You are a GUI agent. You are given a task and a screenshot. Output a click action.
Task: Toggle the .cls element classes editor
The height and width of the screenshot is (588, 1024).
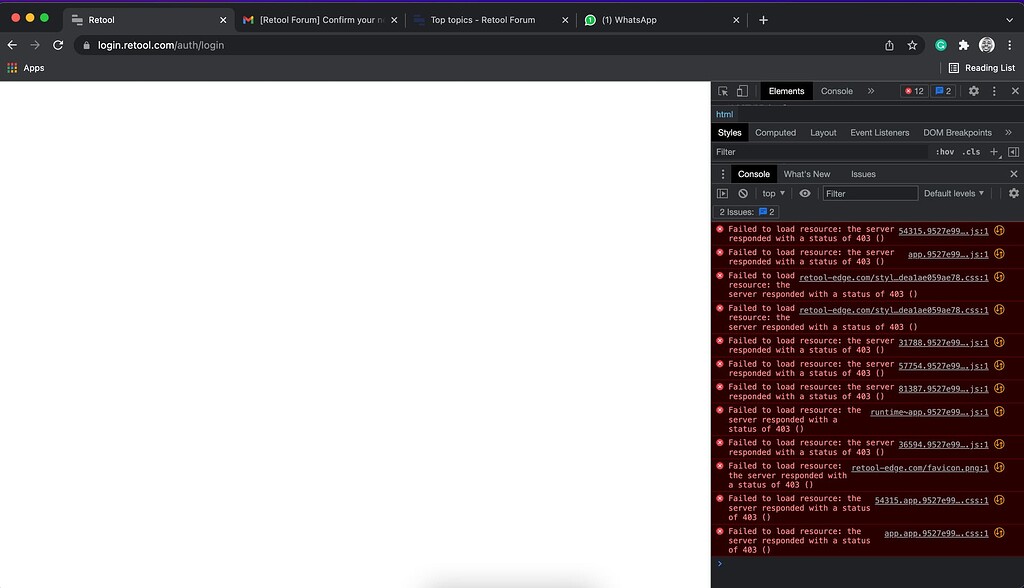(971, 152)
